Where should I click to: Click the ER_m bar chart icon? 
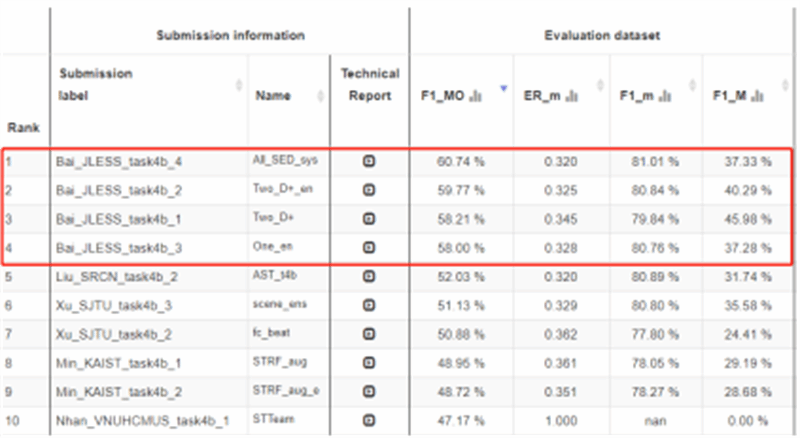coord(571,96)
